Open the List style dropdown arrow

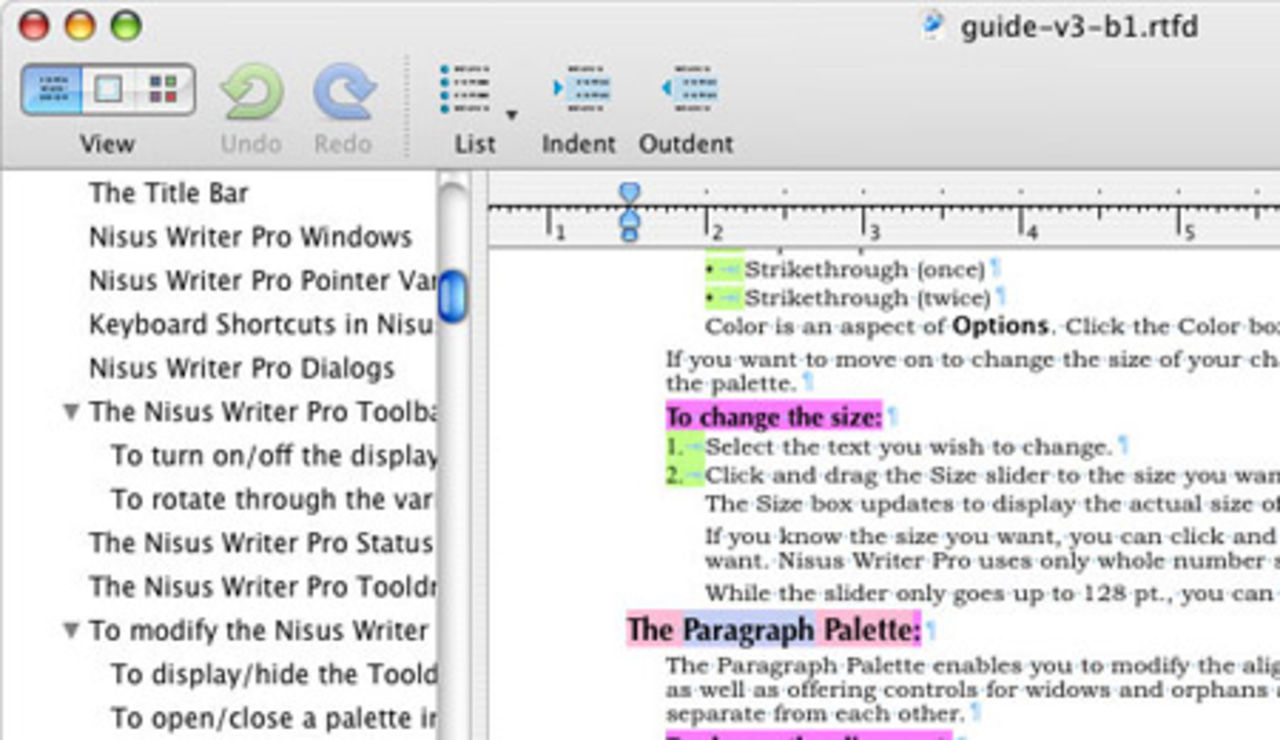point(512,115)
